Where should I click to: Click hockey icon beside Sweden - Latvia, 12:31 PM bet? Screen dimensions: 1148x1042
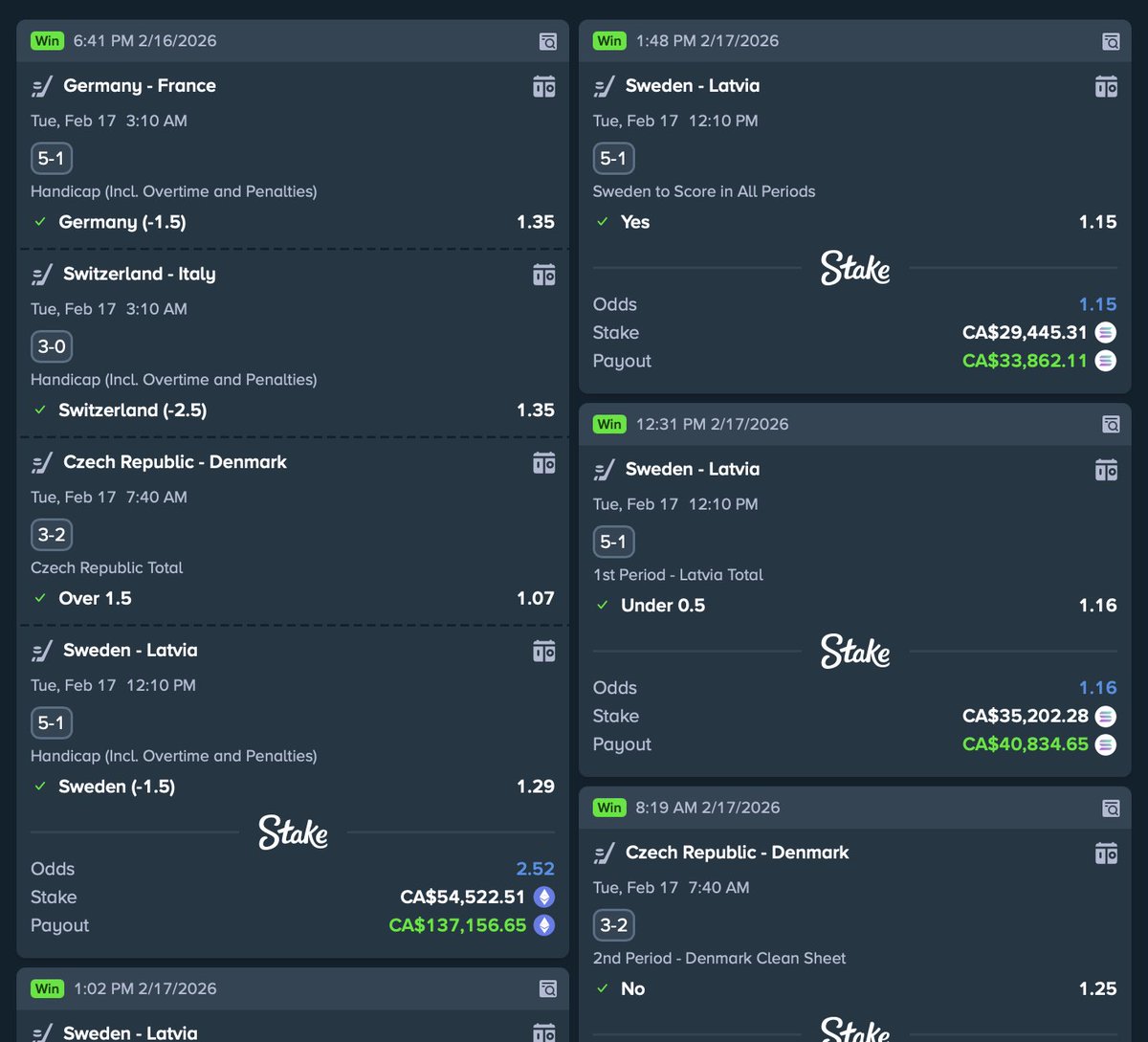(605, 471)
